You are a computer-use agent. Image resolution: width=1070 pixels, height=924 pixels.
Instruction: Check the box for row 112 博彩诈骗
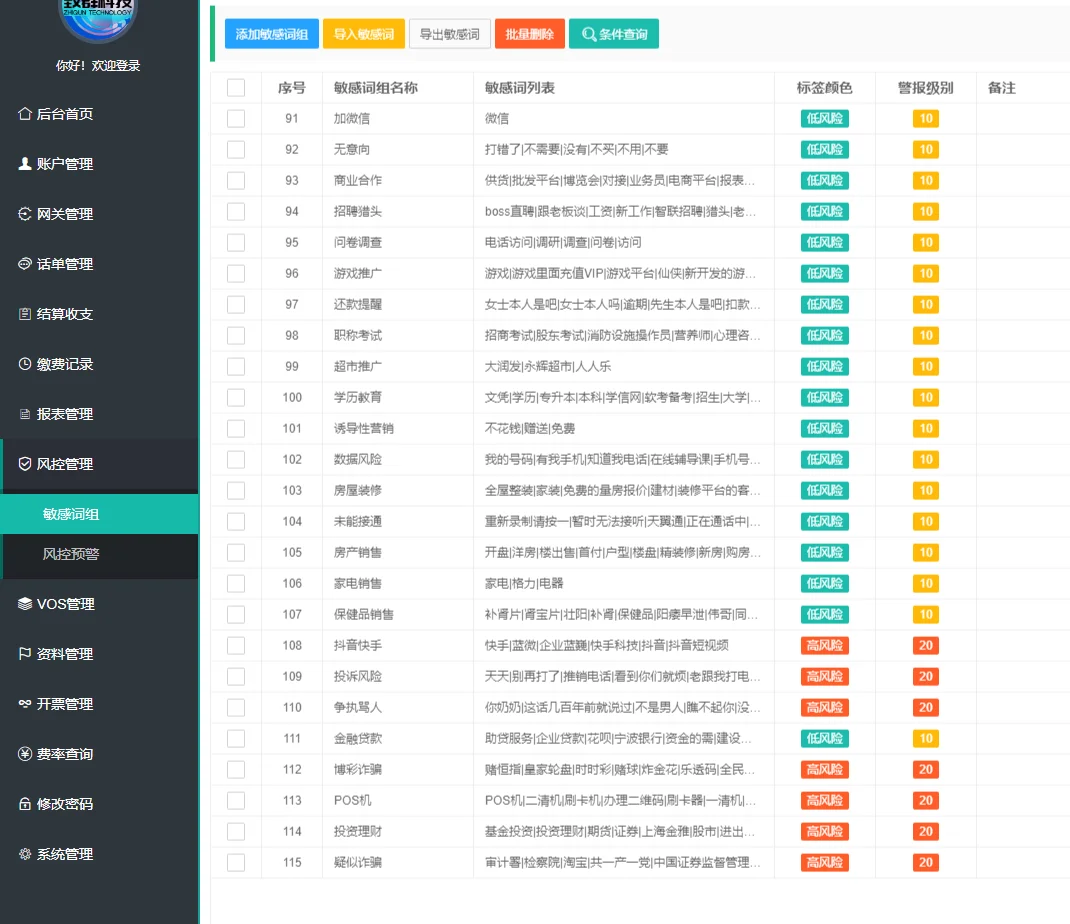click(x=236, y=769)
